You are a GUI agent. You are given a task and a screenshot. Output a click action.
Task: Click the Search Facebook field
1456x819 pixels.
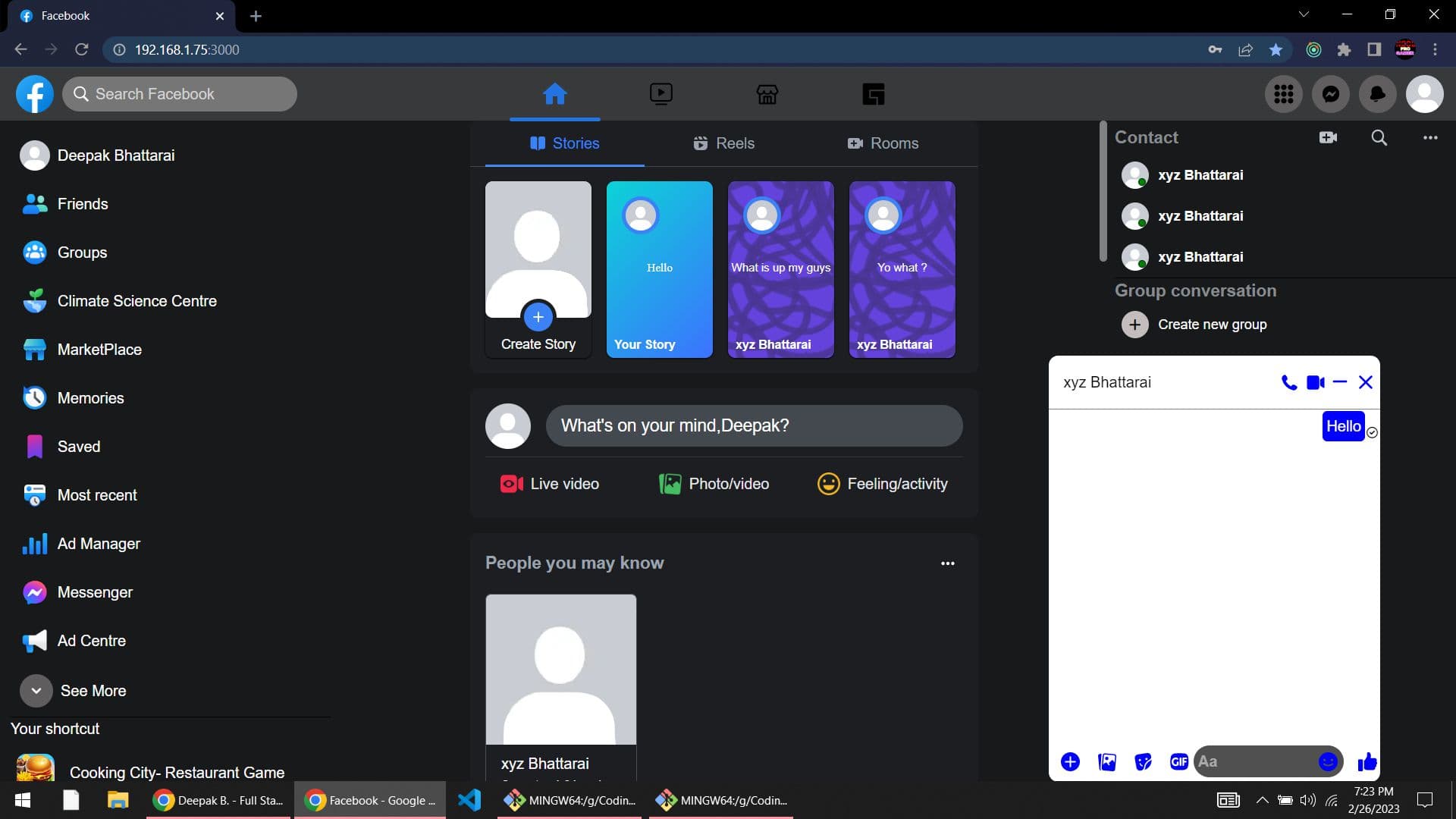[x=180, y=94]
